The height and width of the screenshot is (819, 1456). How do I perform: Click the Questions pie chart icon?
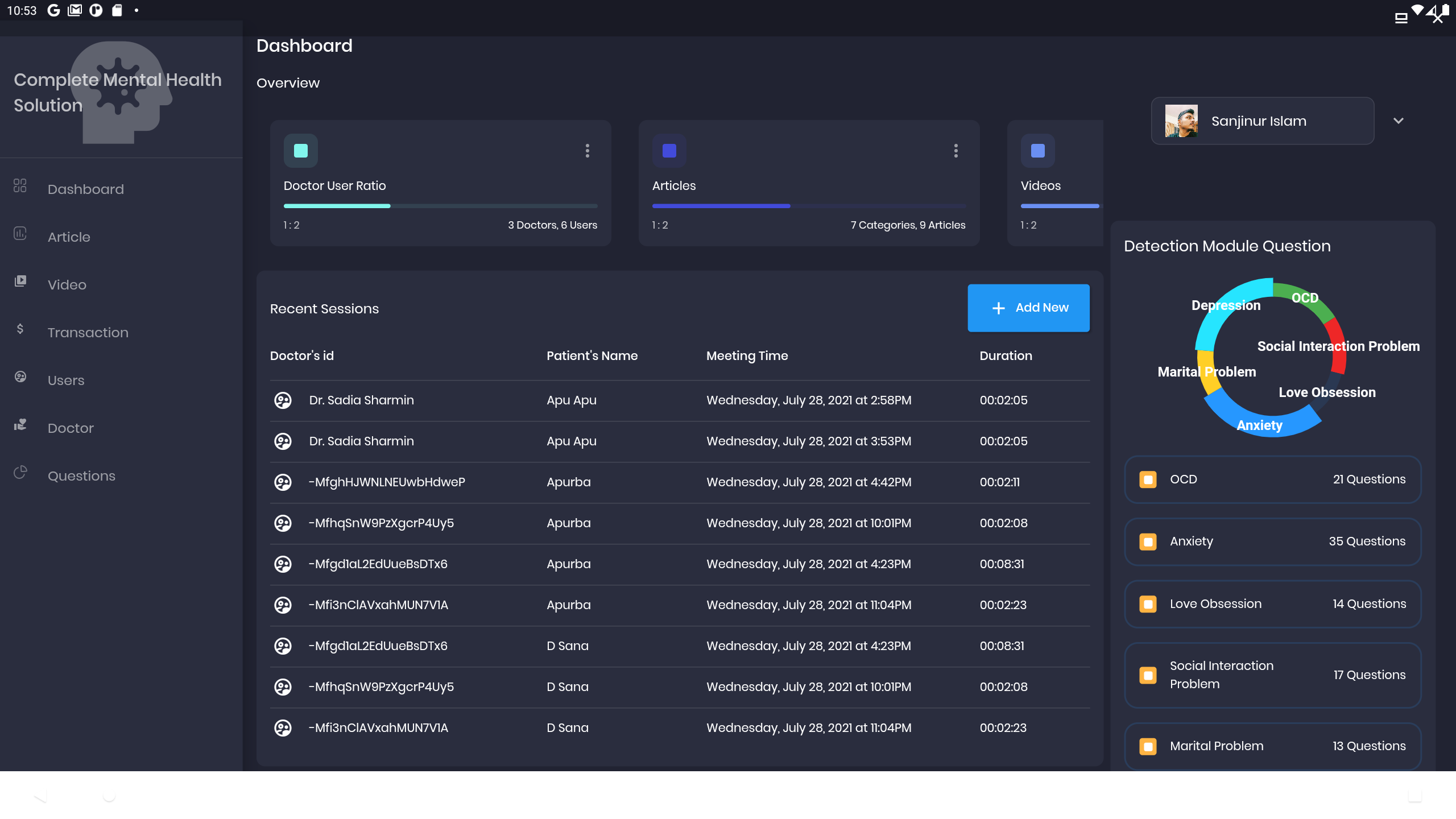[20, 473]
